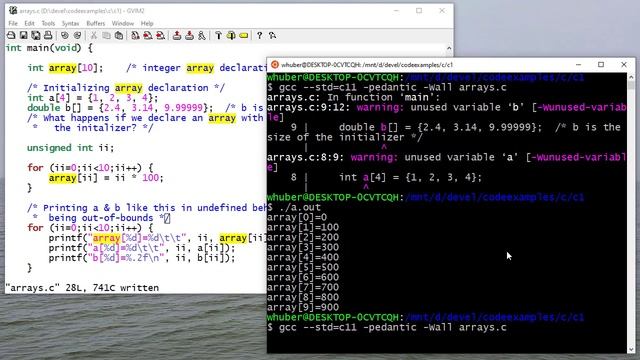Image resolution: width=640 pixels, height=360 pixels.
Task: Open the Window menu in GVim
Action: click(x=122, y=23)
